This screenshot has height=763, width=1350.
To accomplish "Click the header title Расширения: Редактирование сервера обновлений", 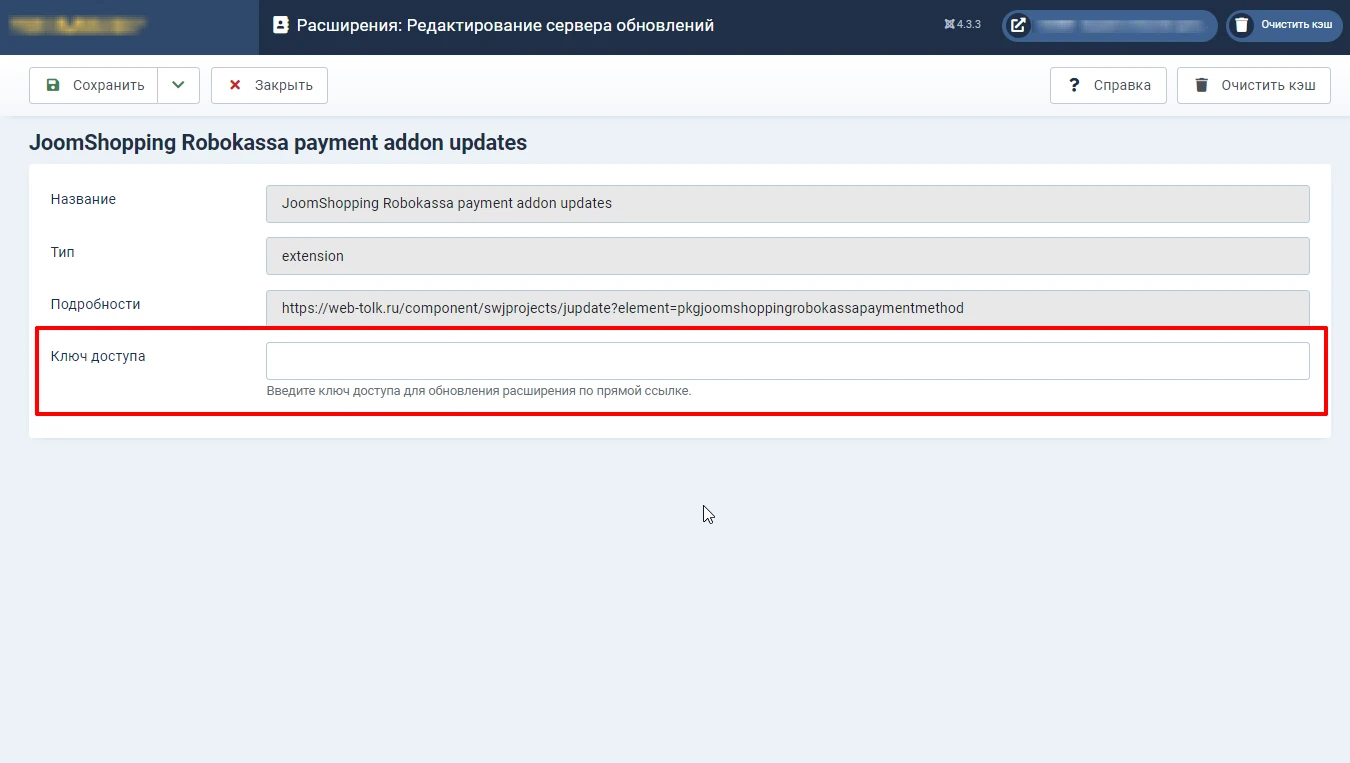I will click(x=505, y=25).
